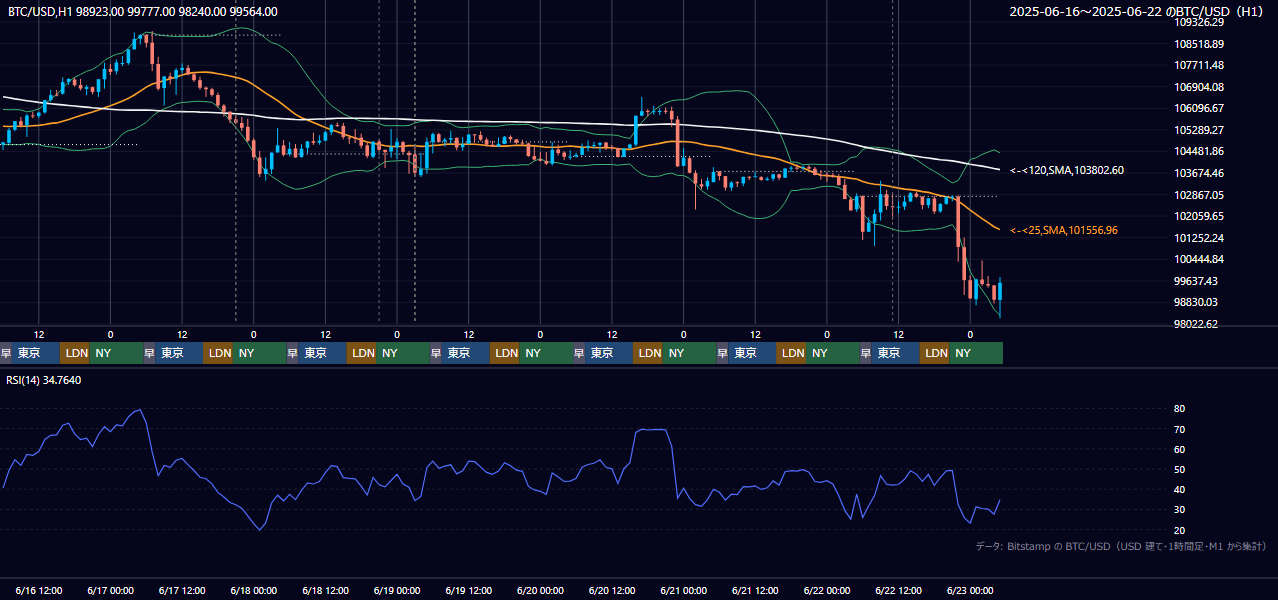Select price axis value 104481.86
This screenshot has width=1278, height=600.
1200,151
